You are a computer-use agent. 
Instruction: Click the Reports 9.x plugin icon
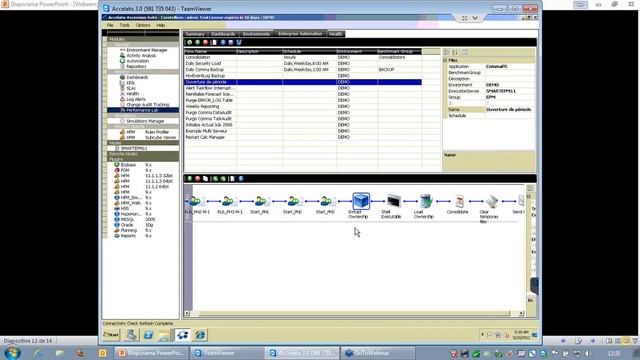(117, 236)
